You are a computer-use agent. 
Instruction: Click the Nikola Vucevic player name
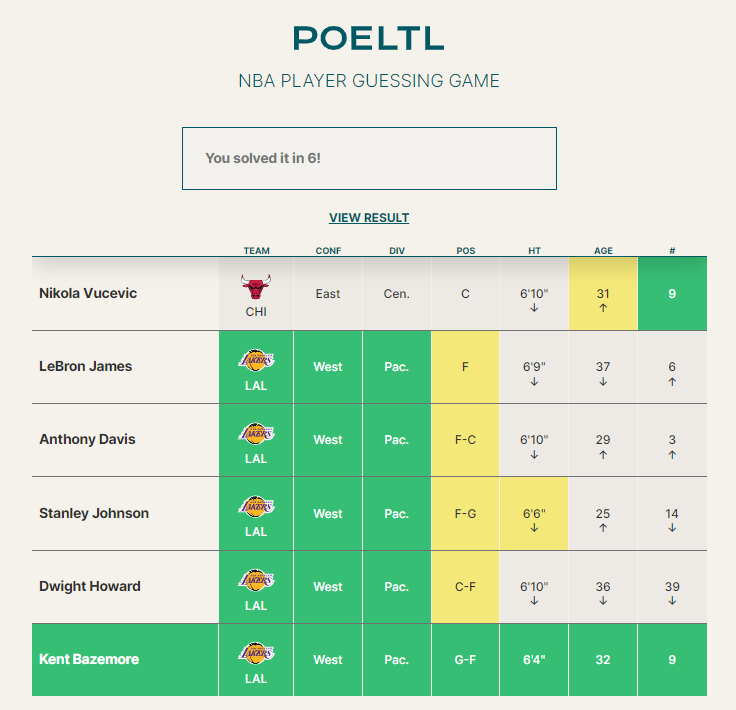(88, 293)
